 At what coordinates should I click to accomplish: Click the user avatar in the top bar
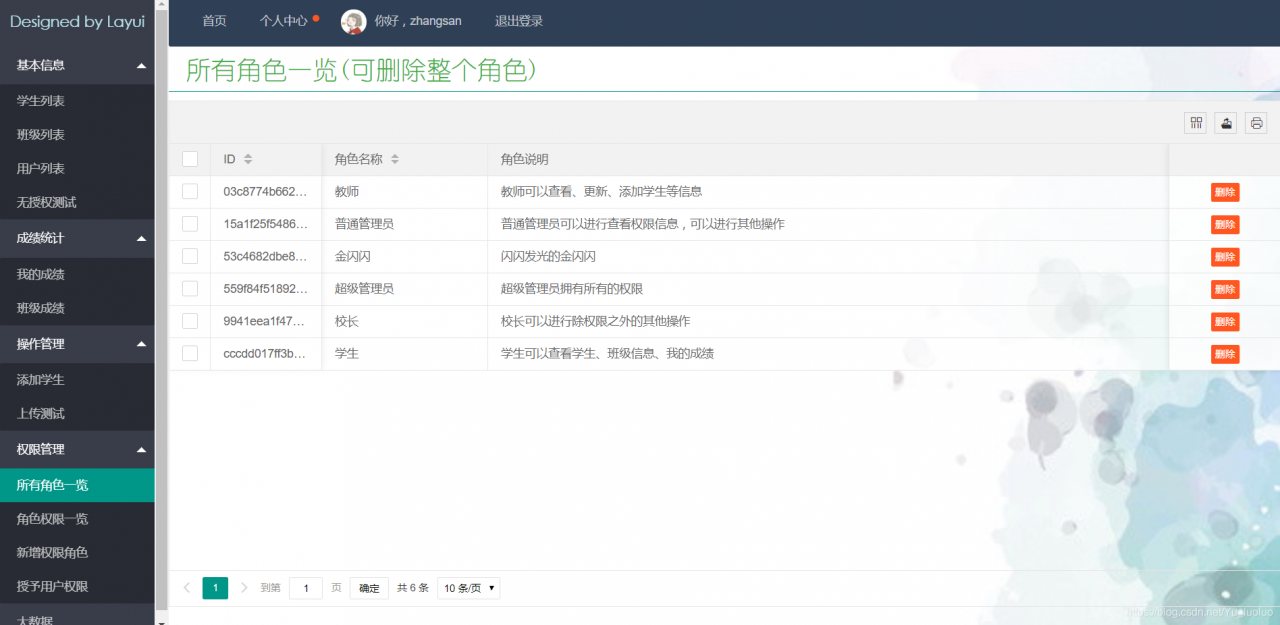[x=353, y=21]
